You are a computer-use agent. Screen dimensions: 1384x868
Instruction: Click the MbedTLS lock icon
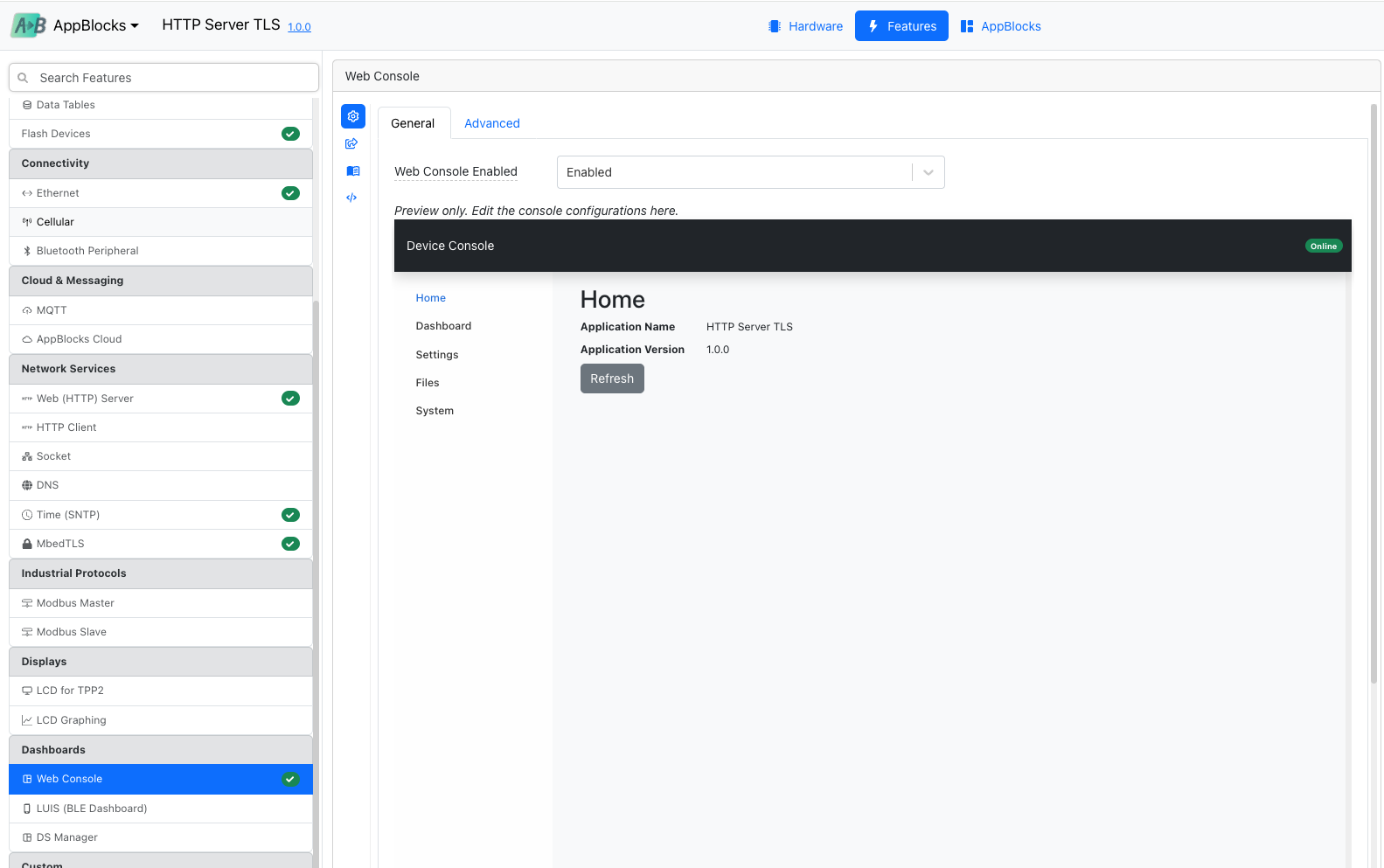(27, 544)
